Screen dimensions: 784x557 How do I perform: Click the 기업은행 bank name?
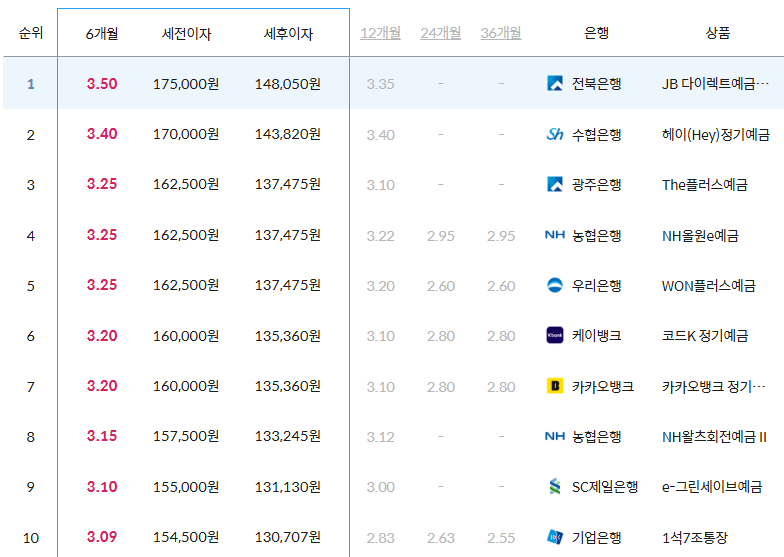[596, 538]
